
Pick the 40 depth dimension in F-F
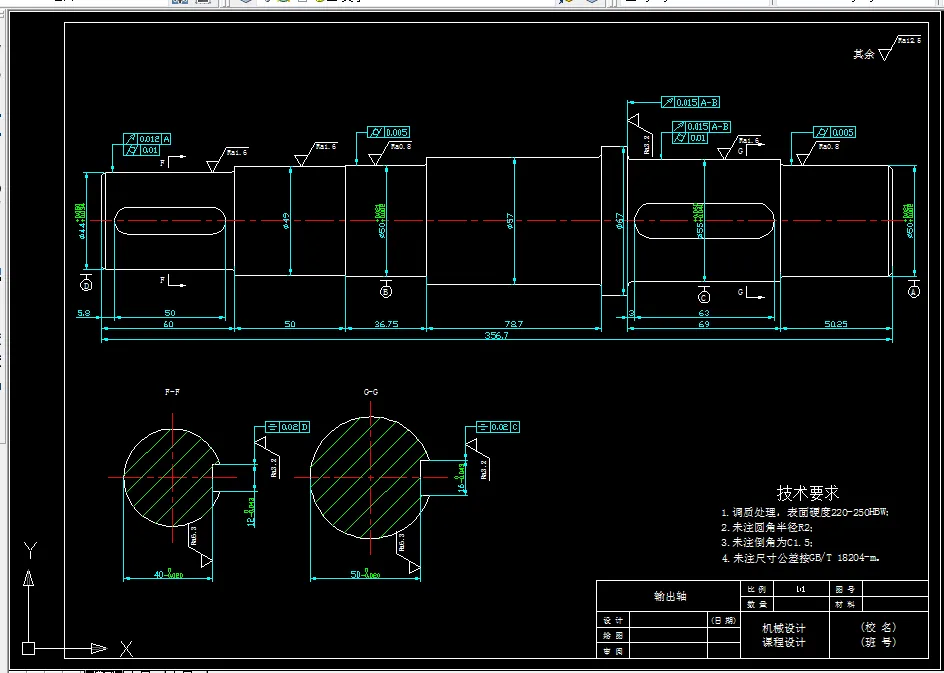[x=169, y=575]
